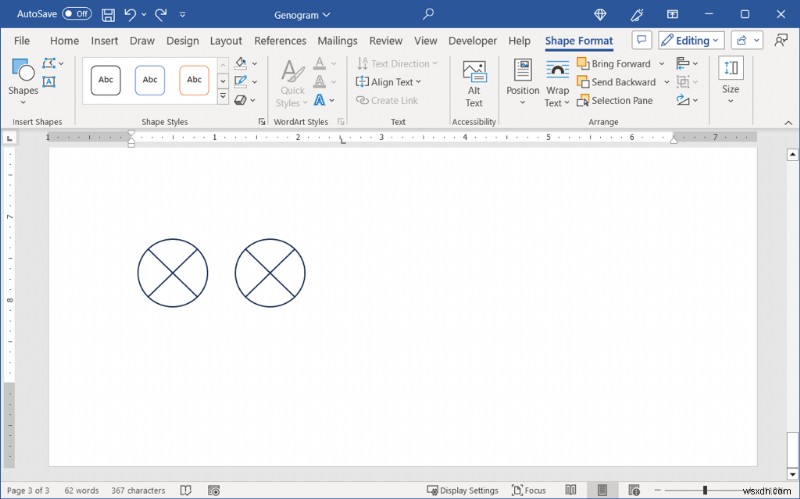Click the Text Fill letter A icon
Viewport: 800px width, 499px height.
pos(319,63)
